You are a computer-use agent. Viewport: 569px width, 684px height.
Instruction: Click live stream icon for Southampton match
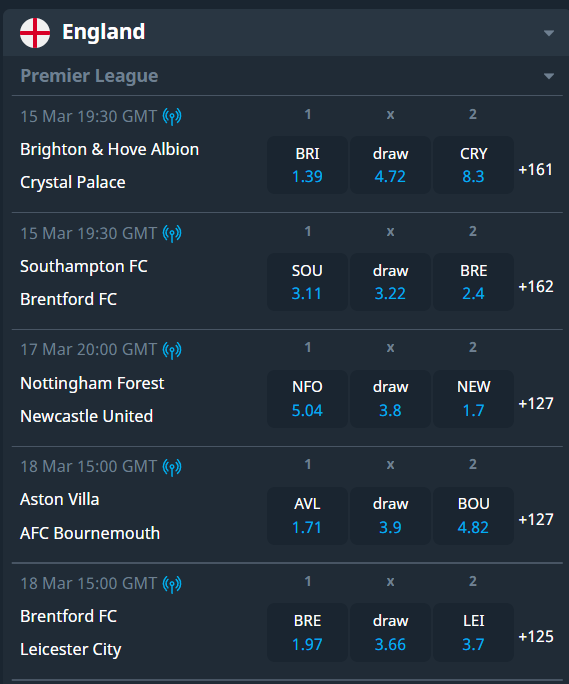(172, 233)
